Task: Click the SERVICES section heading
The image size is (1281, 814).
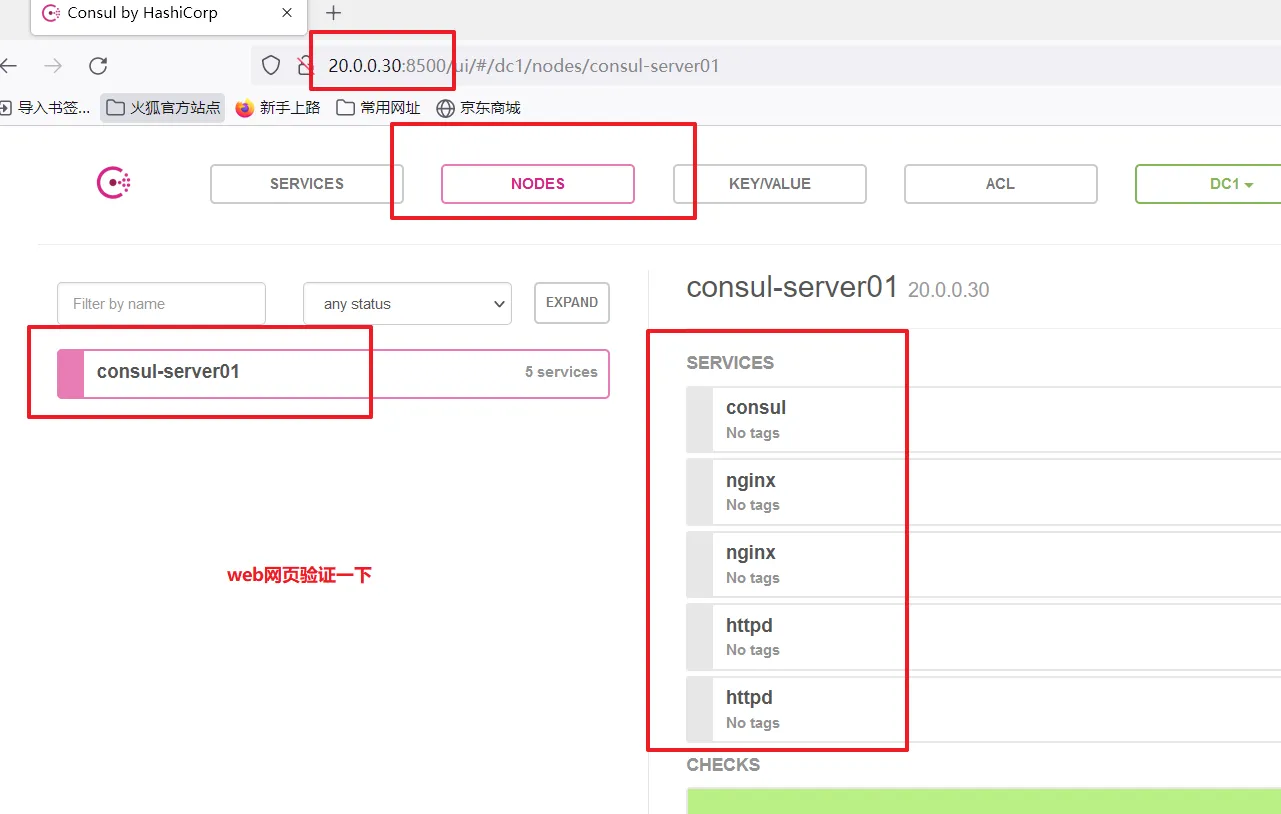Action: point(730,363)
